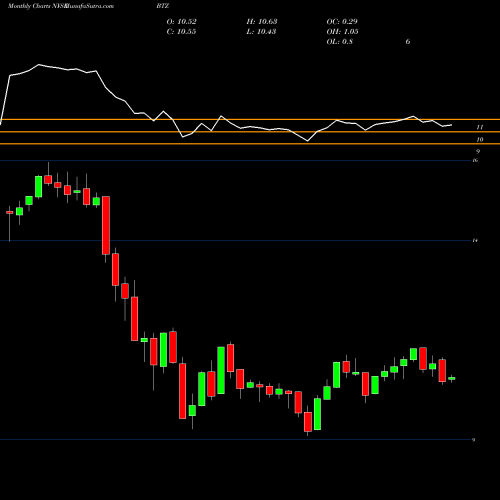Click the 'OL: 0.8' value
Screen dimensions: 500x500
click(340, 42)
